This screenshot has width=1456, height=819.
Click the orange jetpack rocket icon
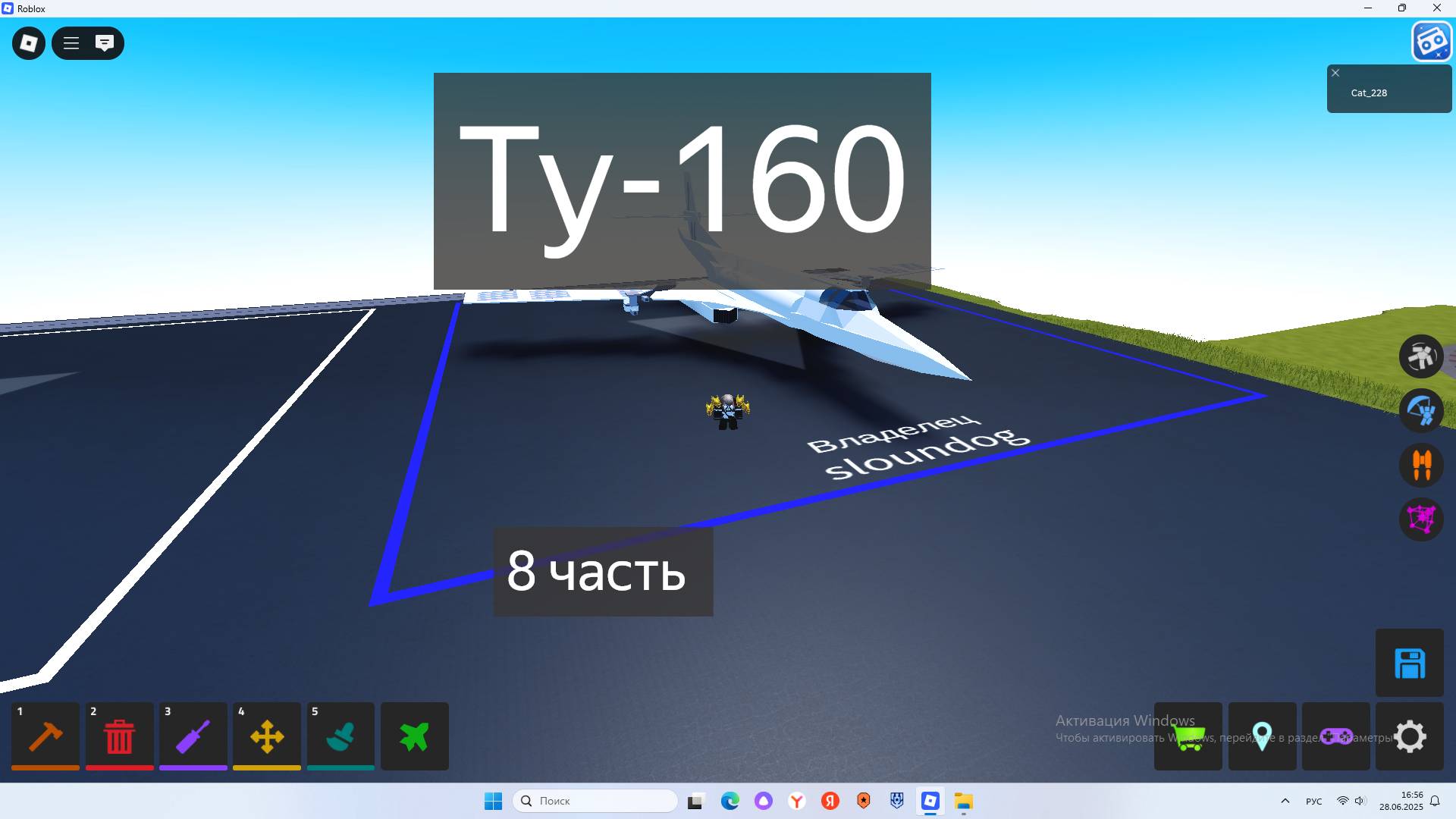[1421, 465]
